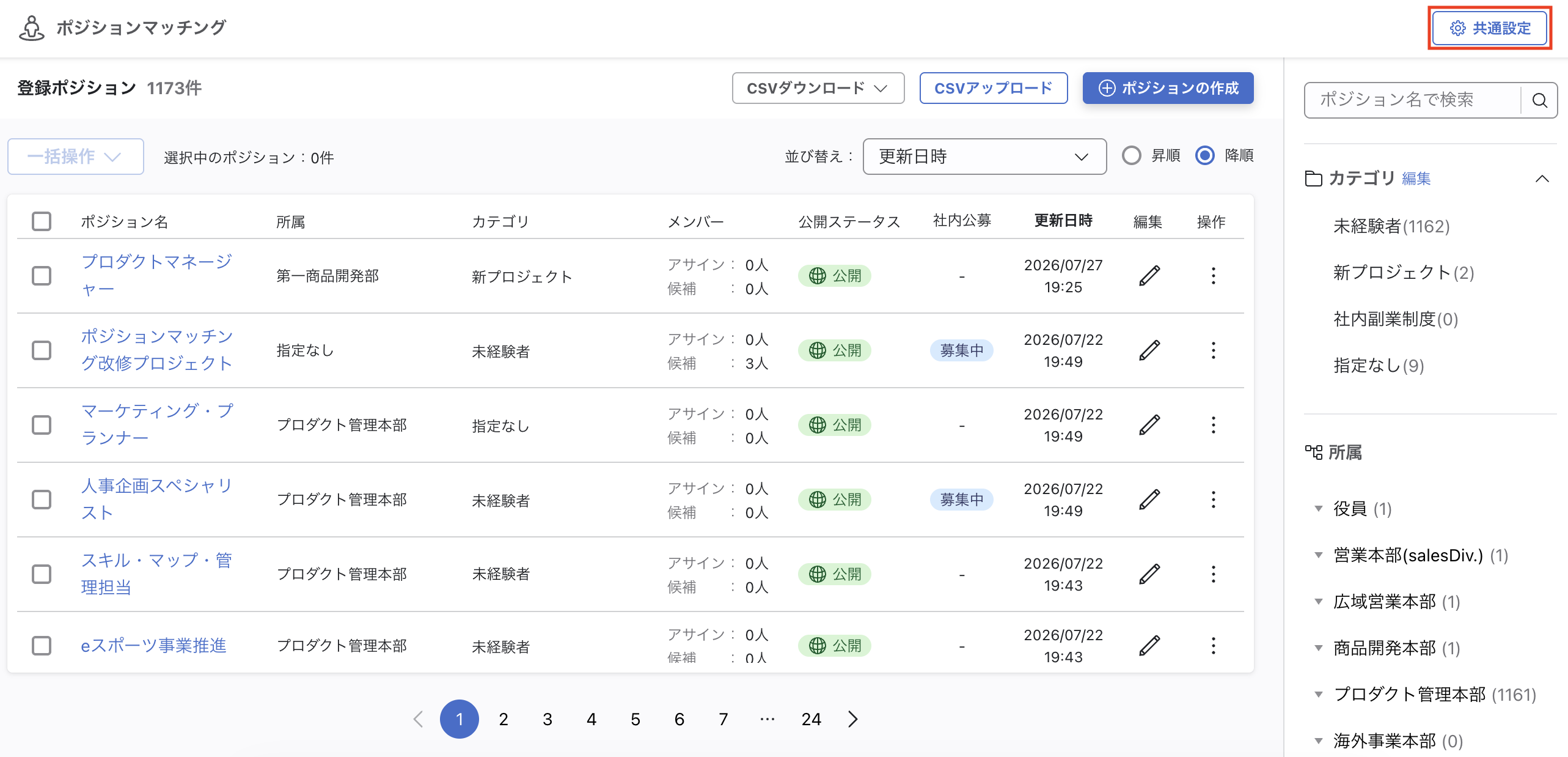Click the ポジションマッチング header icon

(31, 28)
